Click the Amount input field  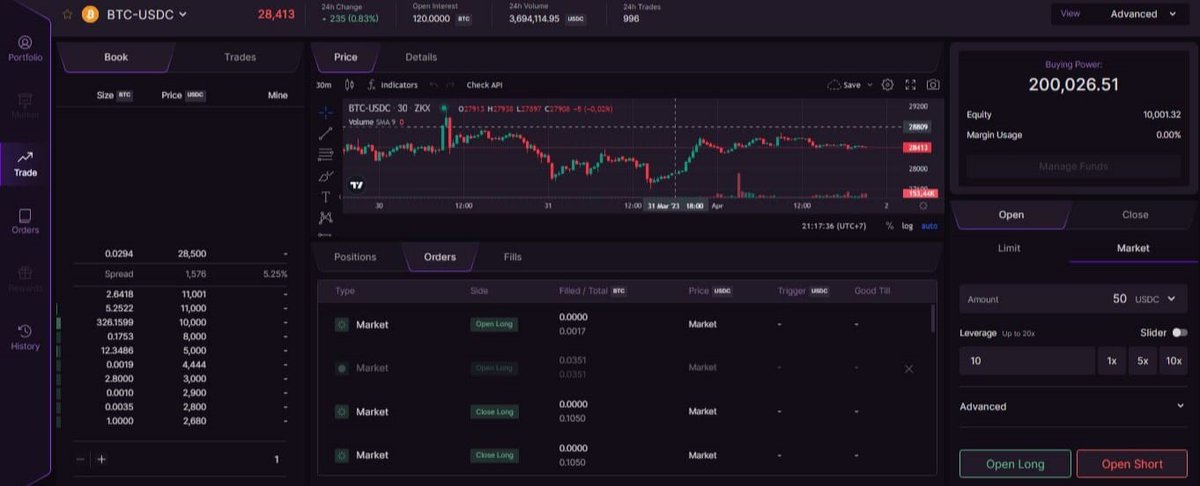(x=1073, y=299)
